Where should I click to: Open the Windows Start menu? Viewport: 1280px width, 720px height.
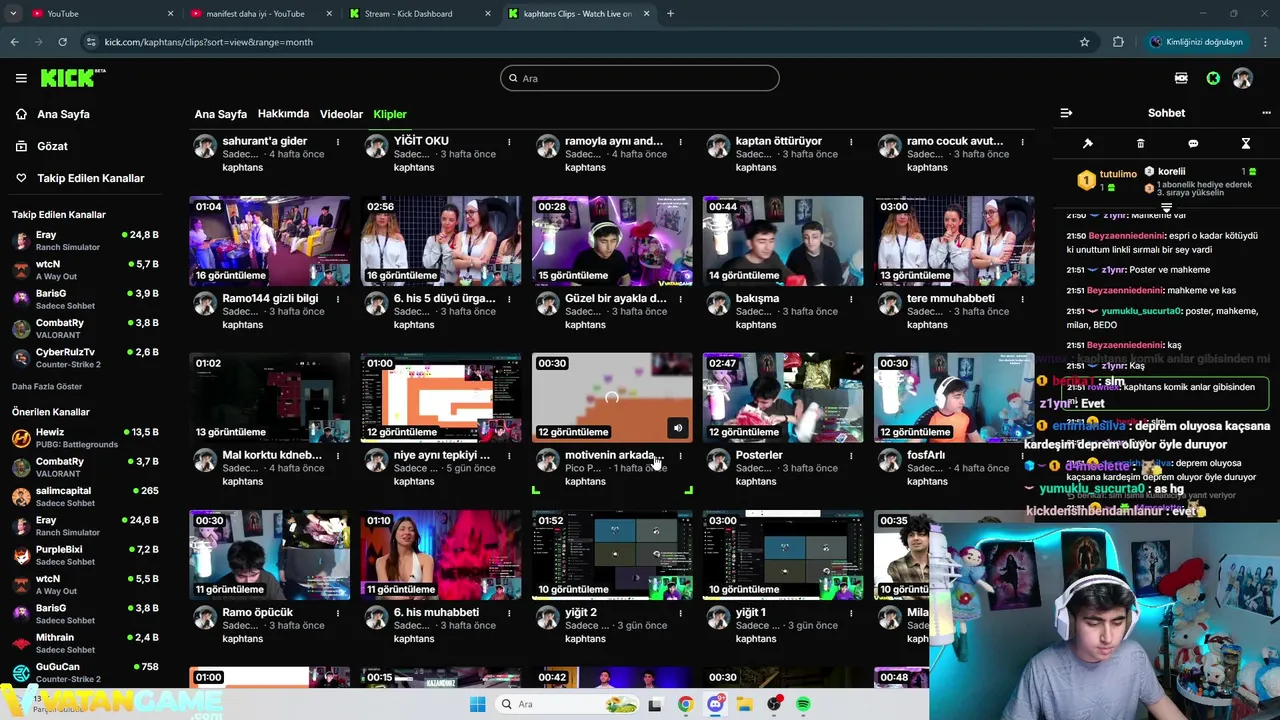coord(478,704)
